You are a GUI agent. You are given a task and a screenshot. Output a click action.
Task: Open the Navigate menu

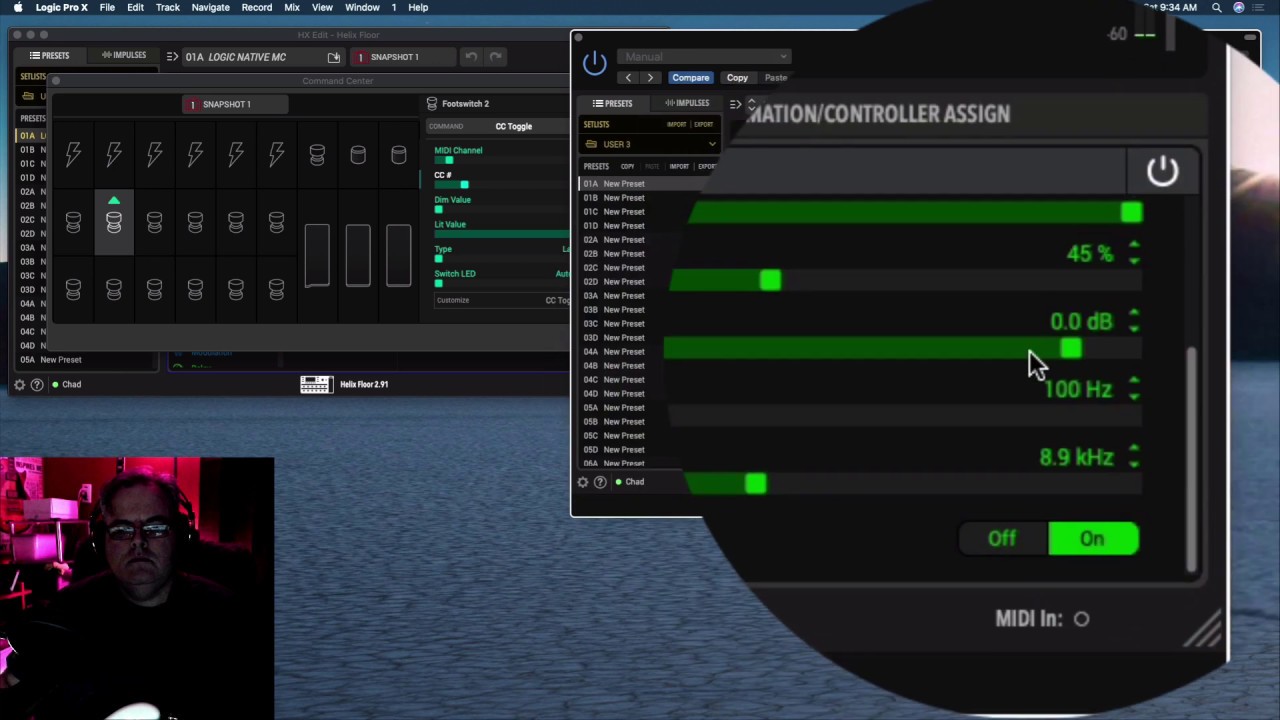click(210, 7)
